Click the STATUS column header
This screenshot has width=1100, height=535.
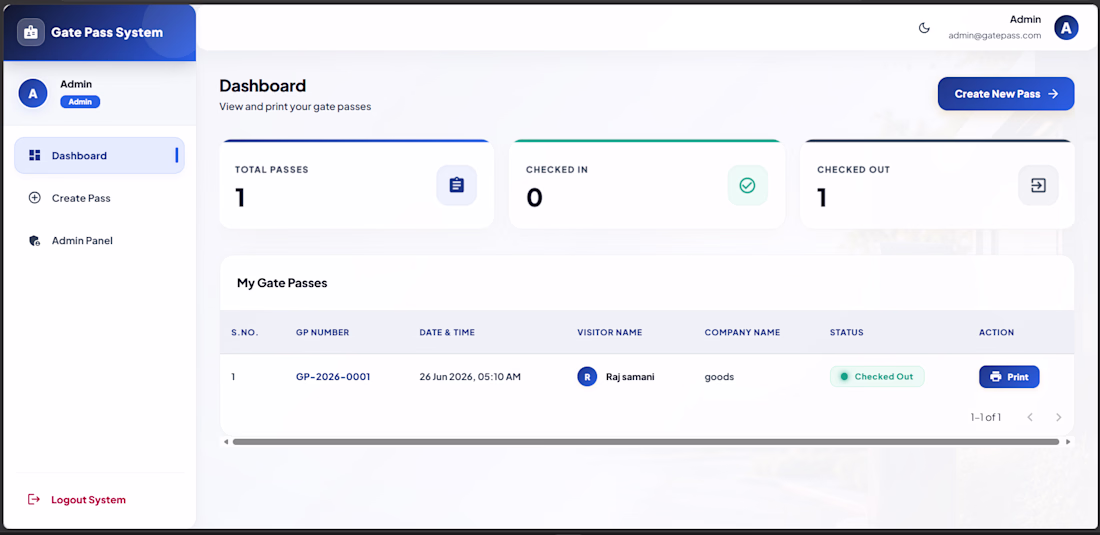click(x=847, y=332)
